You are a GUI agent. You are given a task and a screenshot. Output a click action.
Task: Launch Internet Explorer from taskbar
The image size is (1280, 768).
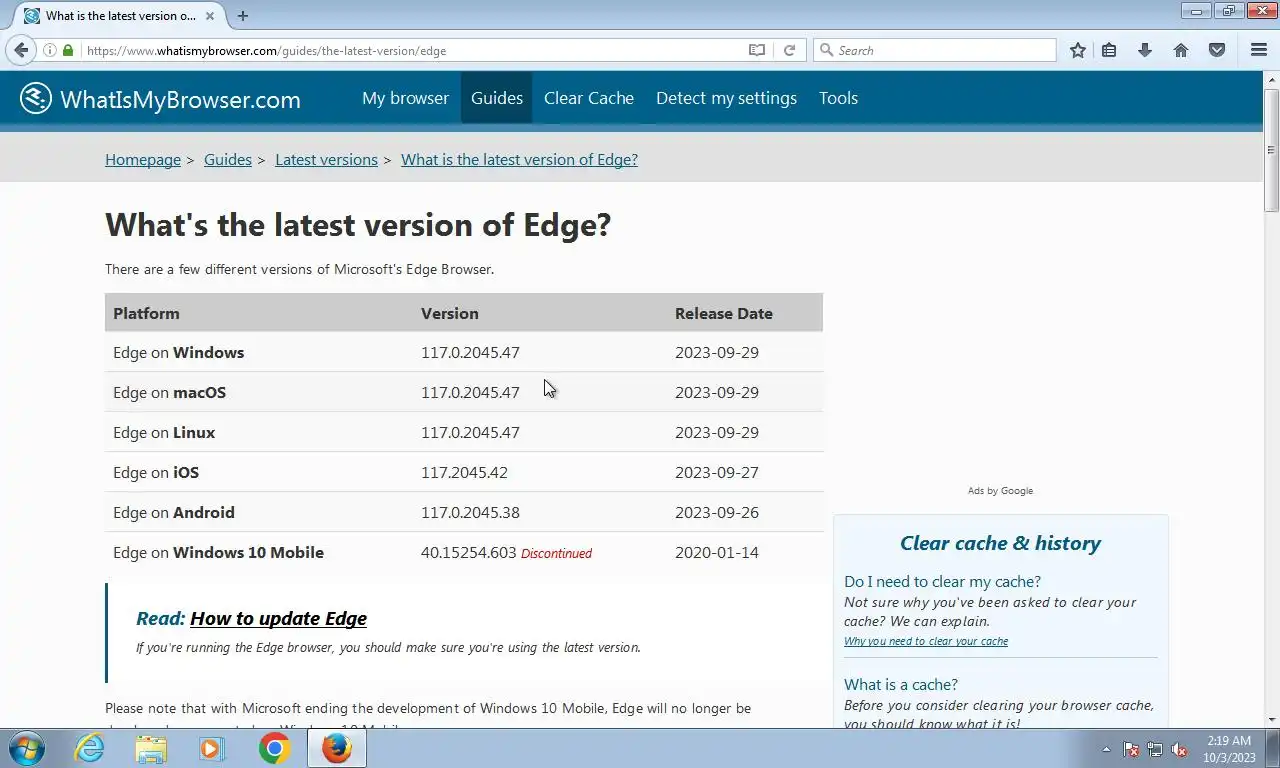click(x=90, y=748)
